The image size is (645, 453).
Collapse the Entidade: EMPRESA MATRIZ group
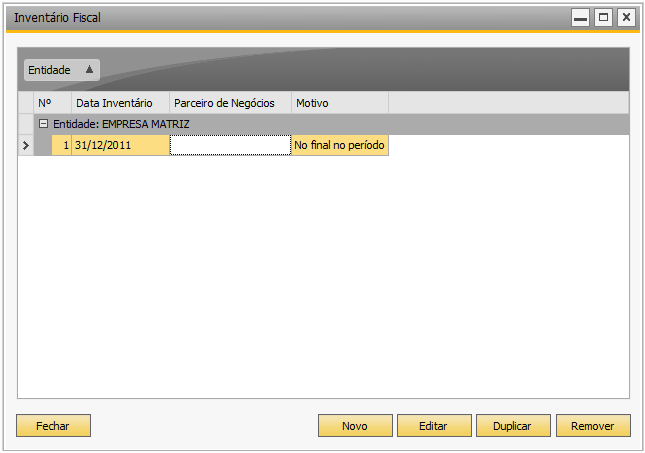(43, 123)
